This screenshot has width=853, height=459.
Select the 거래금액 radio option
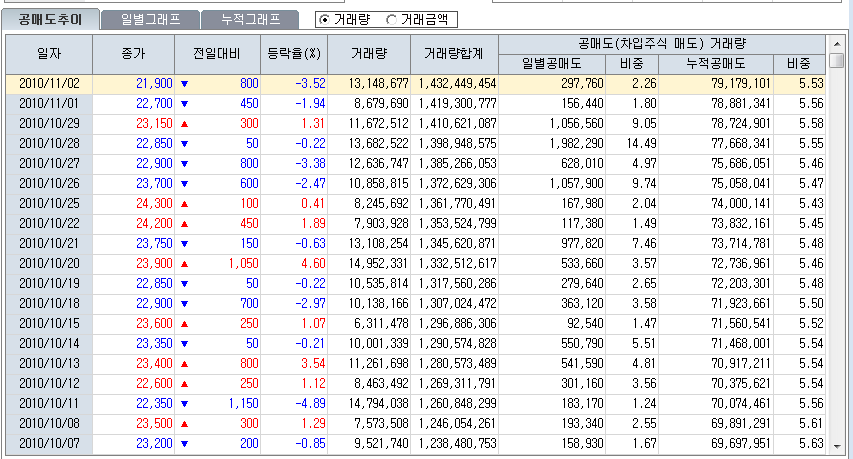coord(392,19)
